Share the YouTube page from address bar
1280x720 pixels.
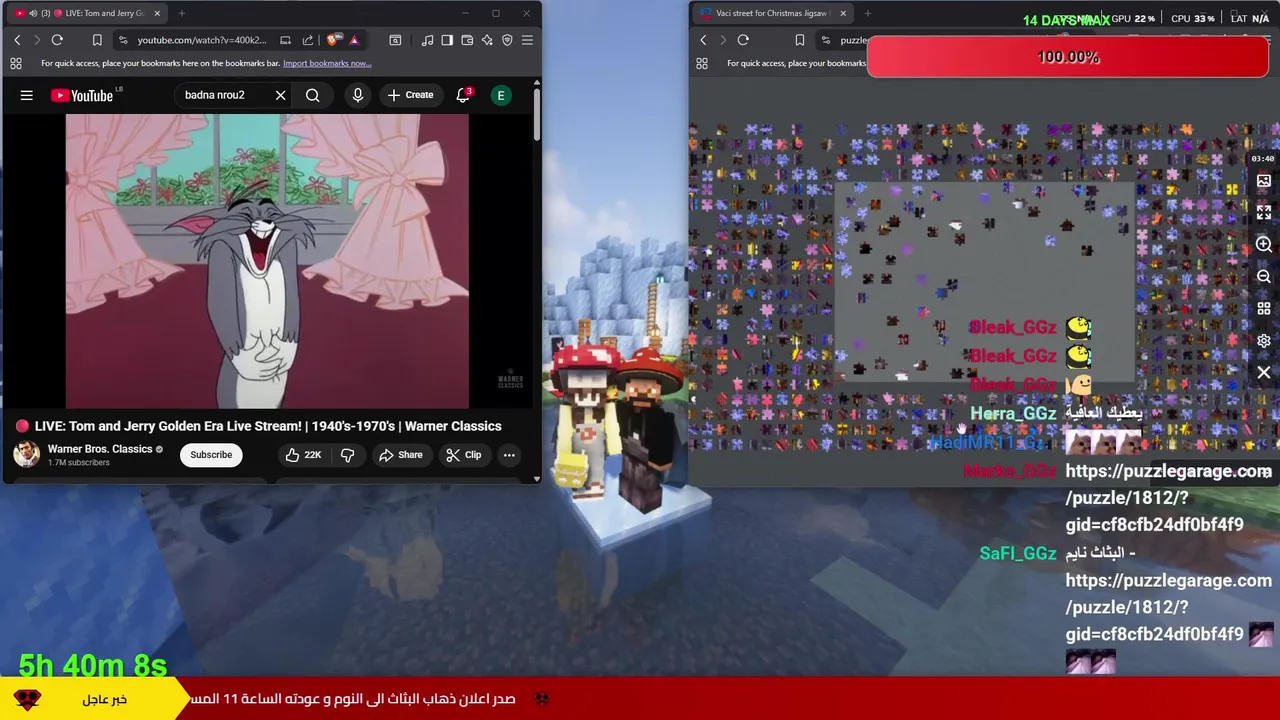tap(307, 40)
